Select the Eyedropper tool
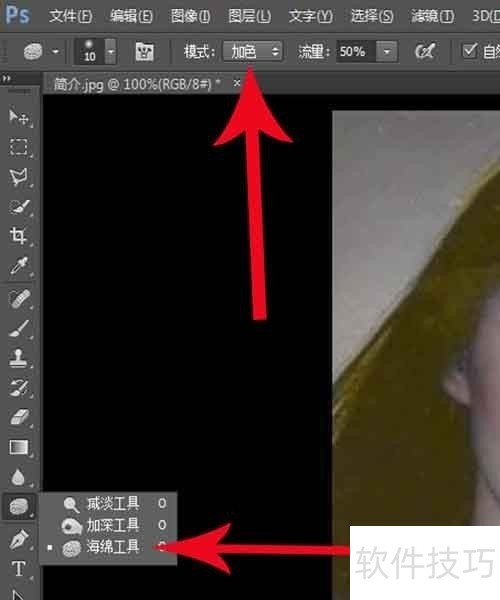The width and height of the screenshot is (500, 600). tap(19, 266)
